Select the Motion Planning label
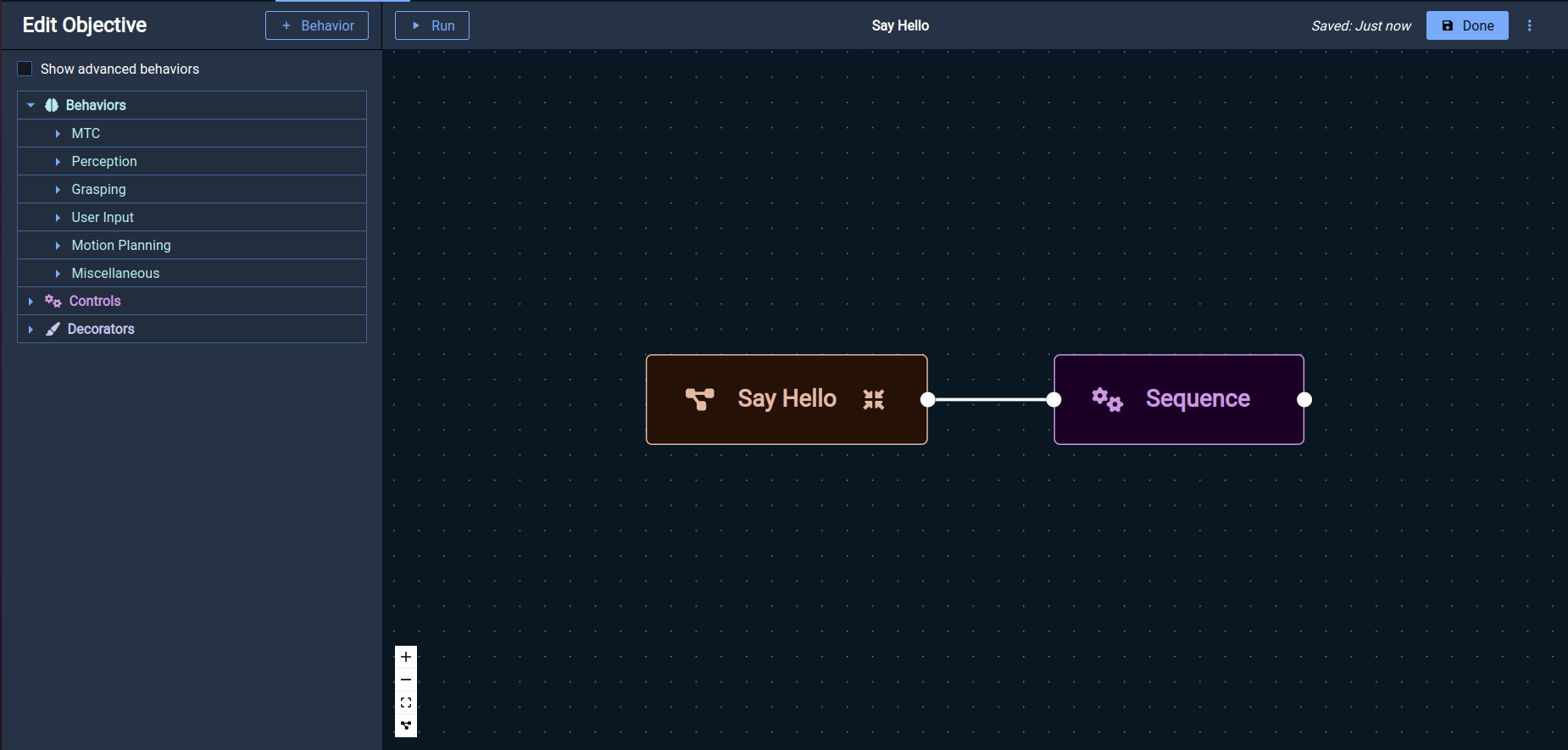 point(121,245)
